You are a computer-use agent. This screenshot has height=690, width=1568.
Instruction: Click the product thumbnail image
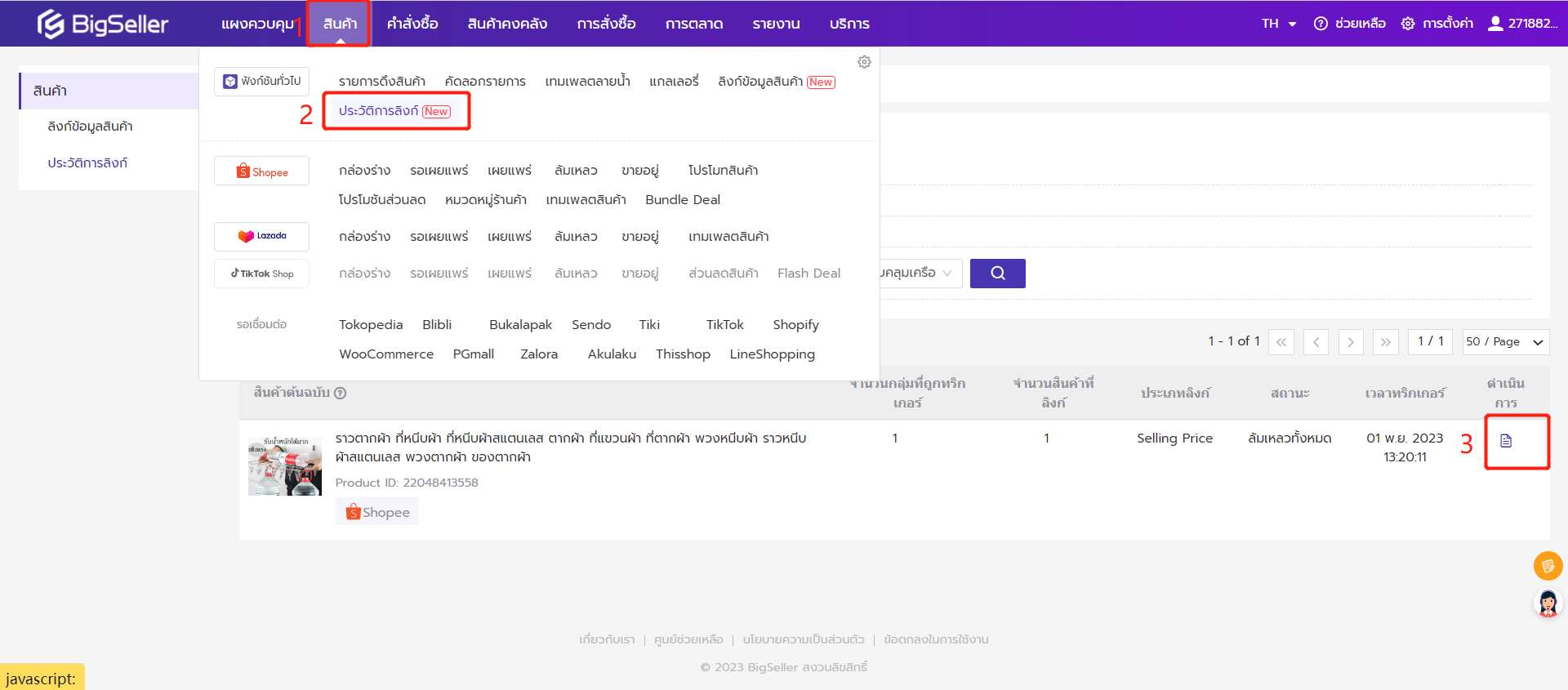pyautogui.click(x=285, y=465)
